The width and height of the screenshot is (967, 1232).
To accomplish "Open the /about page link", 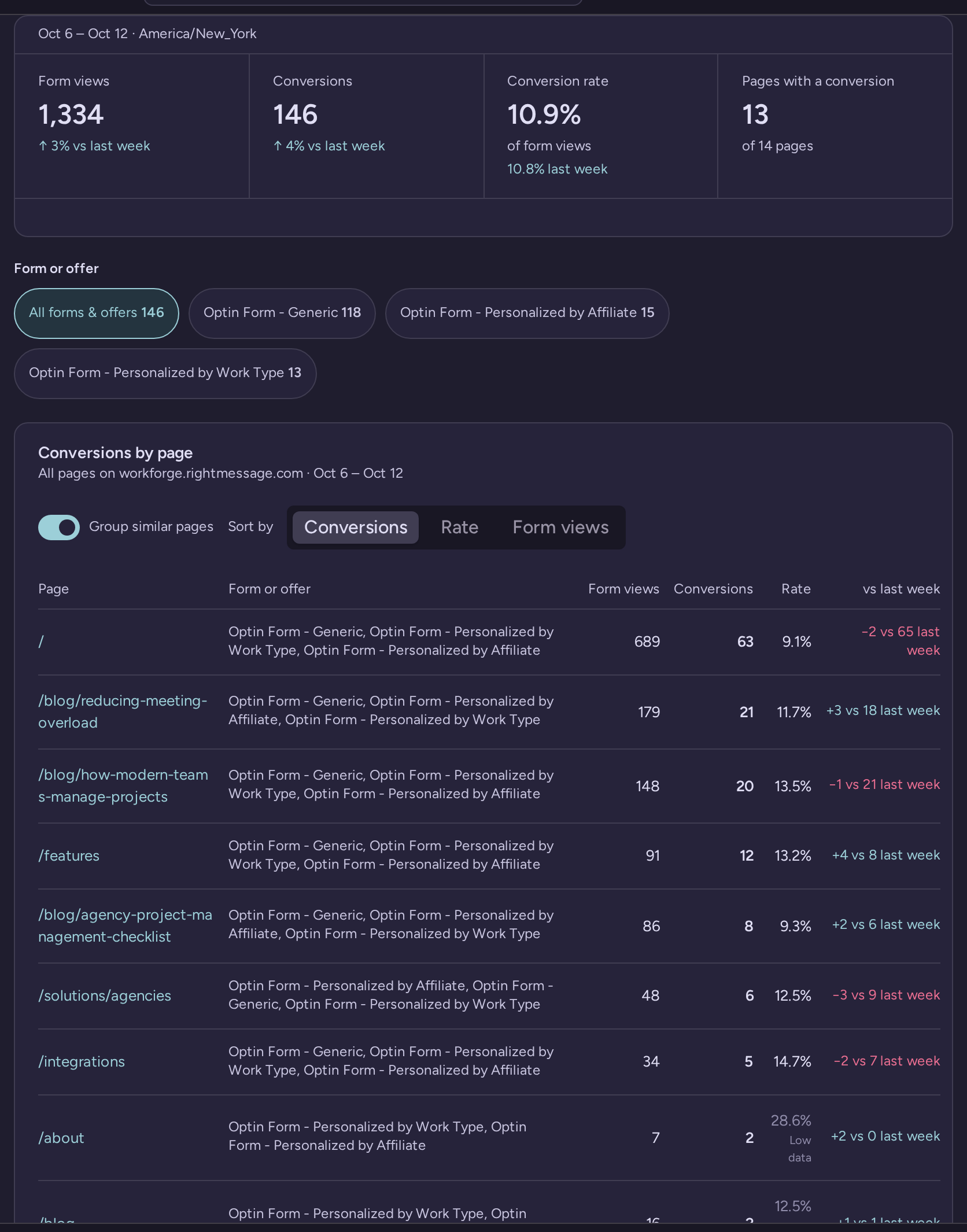I will coord(61,1138).
